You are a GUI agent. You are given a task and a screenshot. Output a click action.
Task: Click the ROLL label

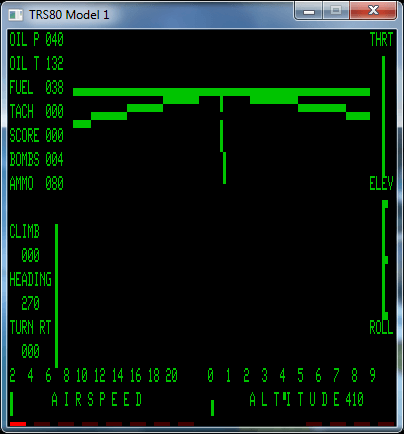pos(381,327)
